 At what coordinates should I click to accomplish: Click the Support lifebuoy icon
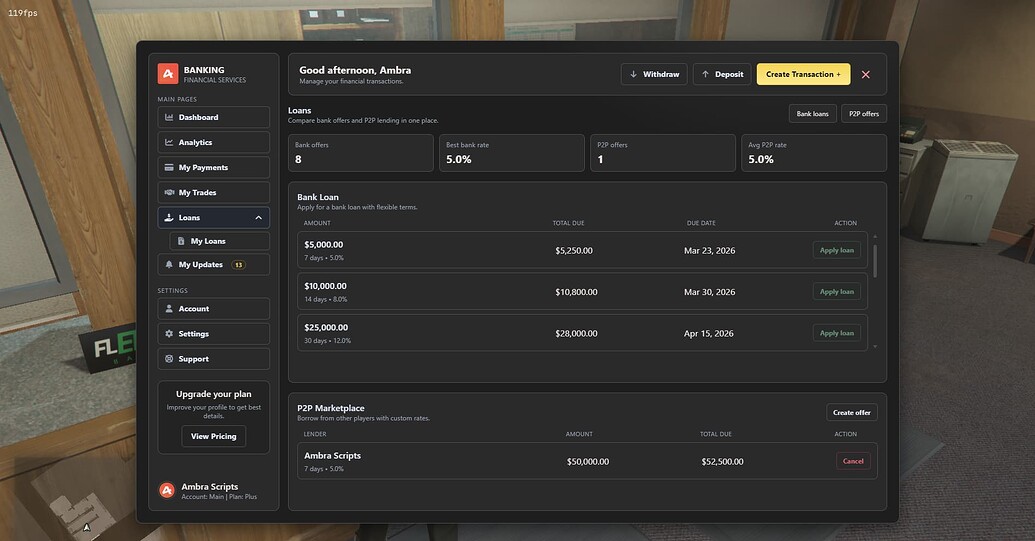coord(169,359)
